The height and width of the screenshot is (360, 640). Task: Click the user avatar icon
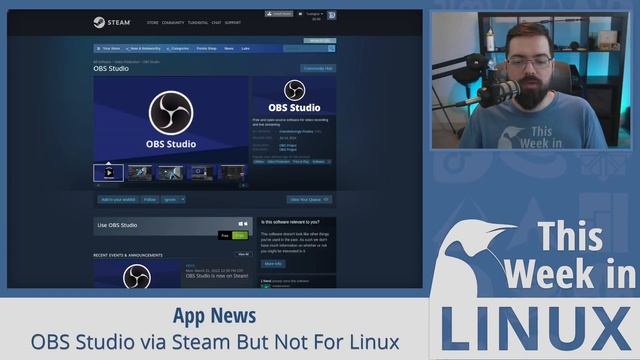pyautogui.click(x=331, y=15)
